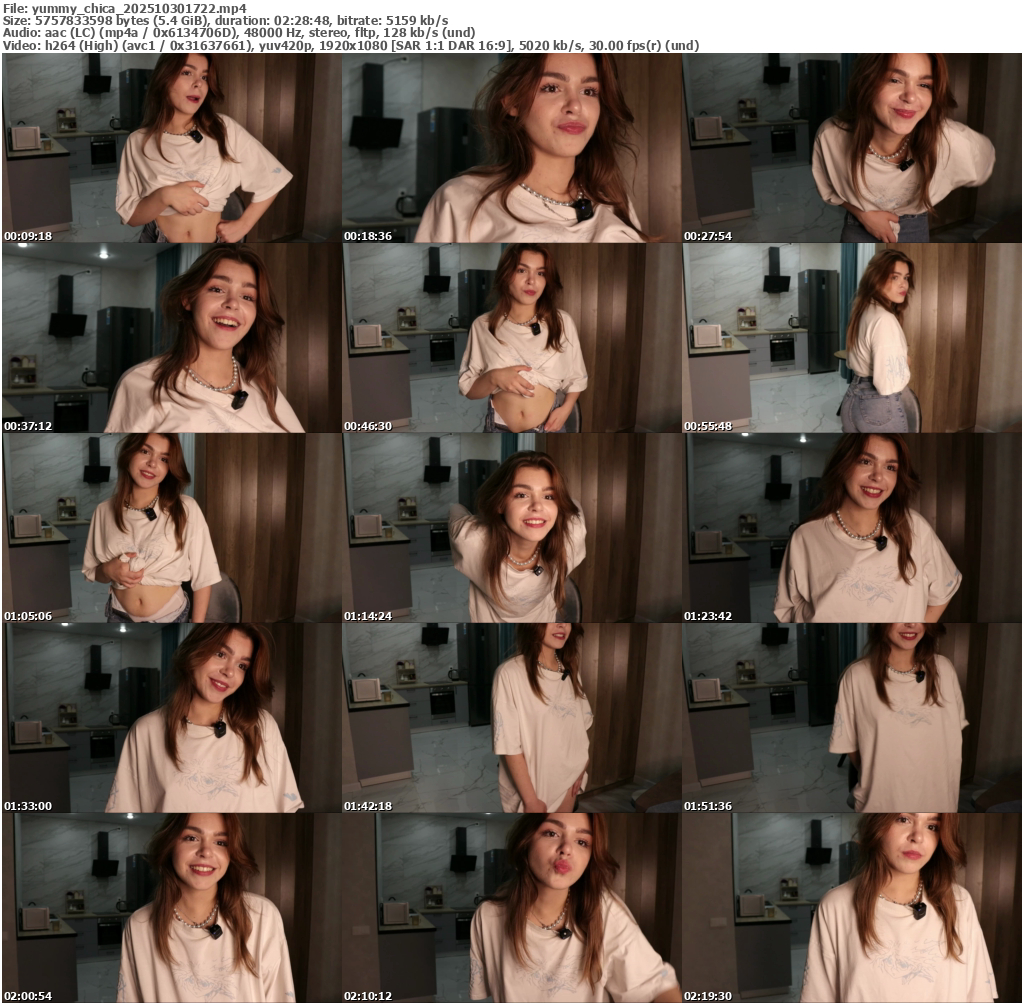1024x1003 pixels.
Task: Click the final 02:19:30 thumbnail
Action: pyautogui.click(x=851, y=908)
